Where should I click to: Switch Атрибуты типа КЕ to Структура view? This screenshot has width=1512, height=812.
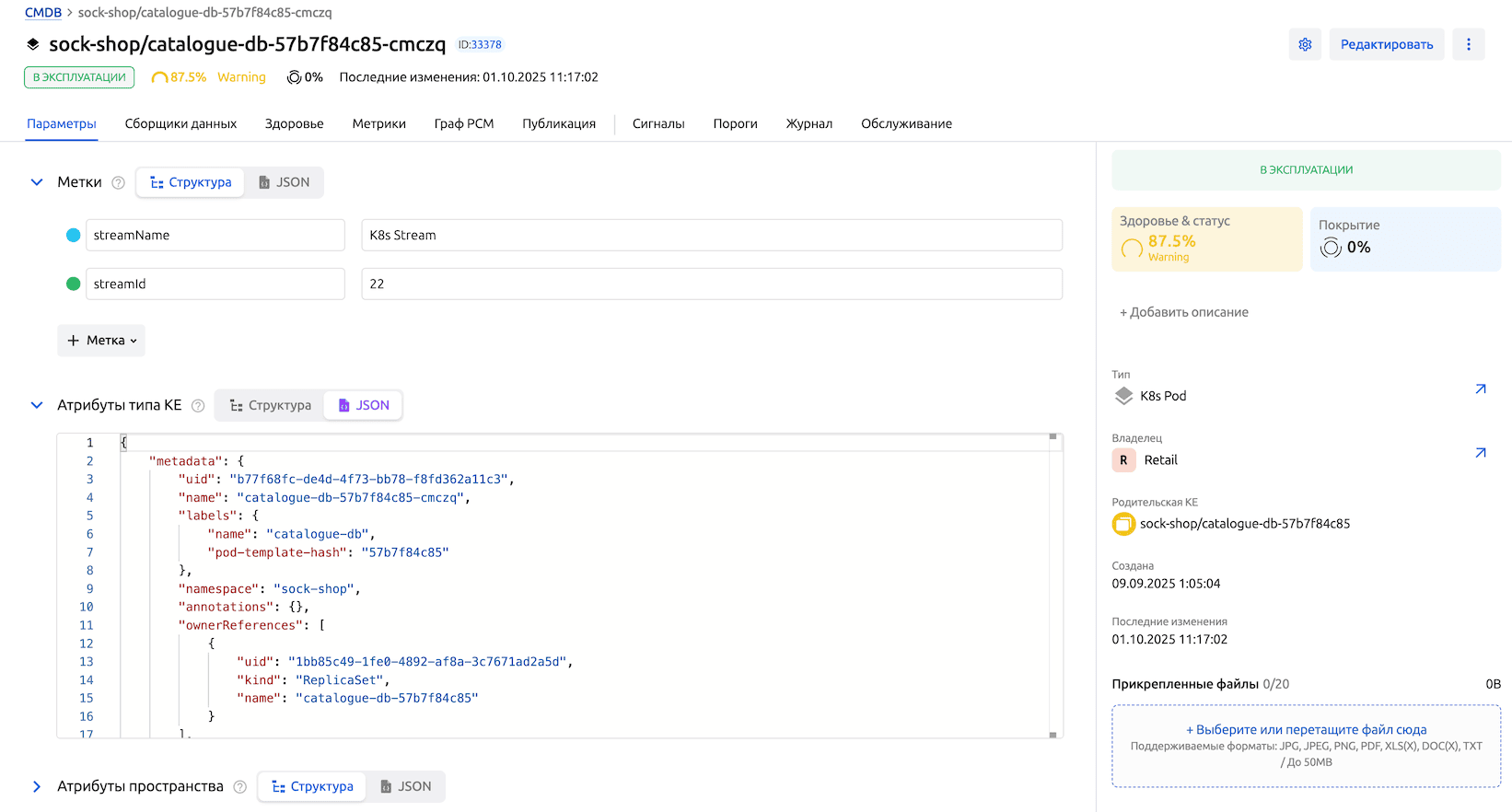[x=270, y=405]
